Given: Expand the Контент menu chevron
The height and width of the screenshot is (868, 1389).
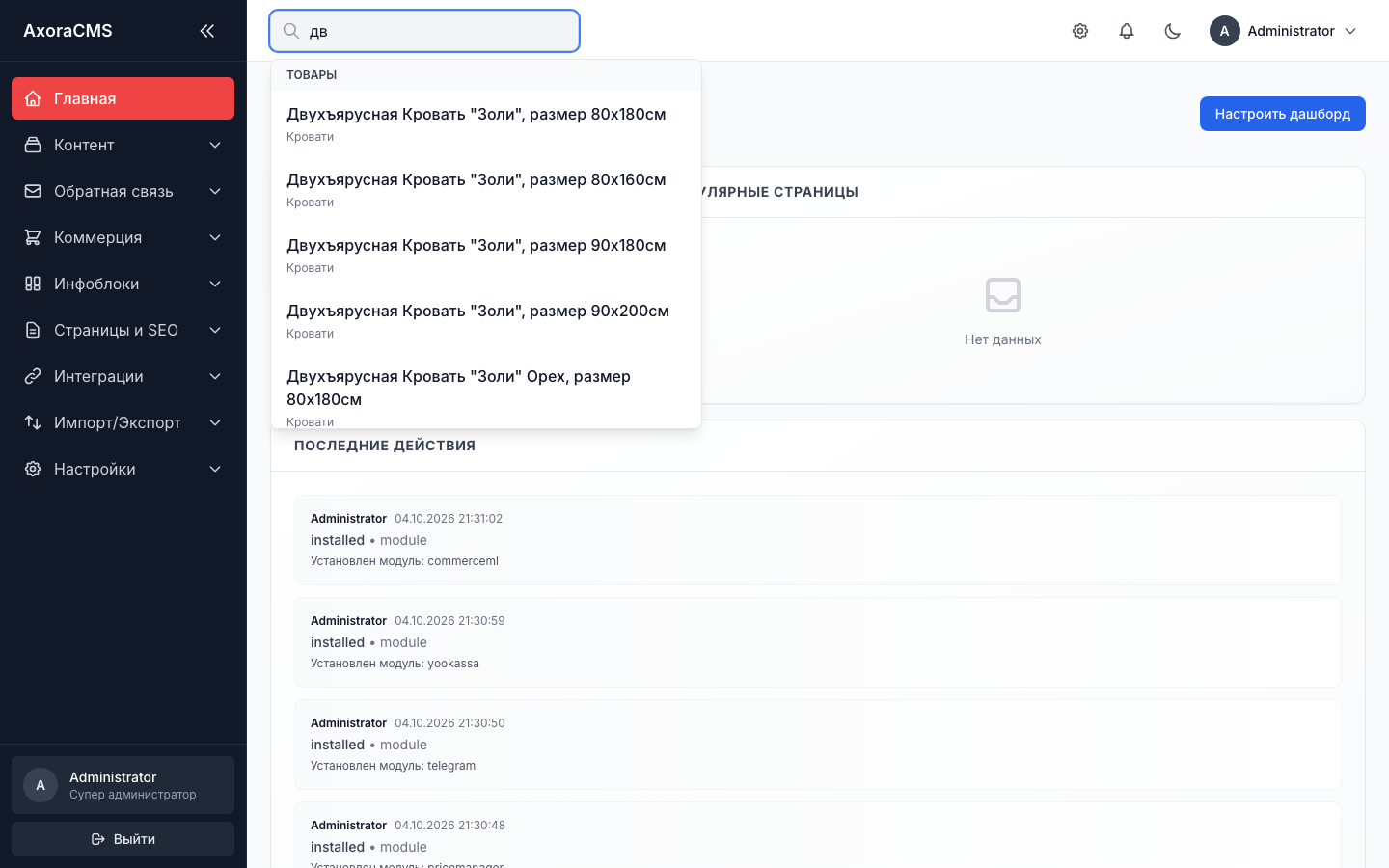Looking at the screenshot, I should [x=215, y=145].
